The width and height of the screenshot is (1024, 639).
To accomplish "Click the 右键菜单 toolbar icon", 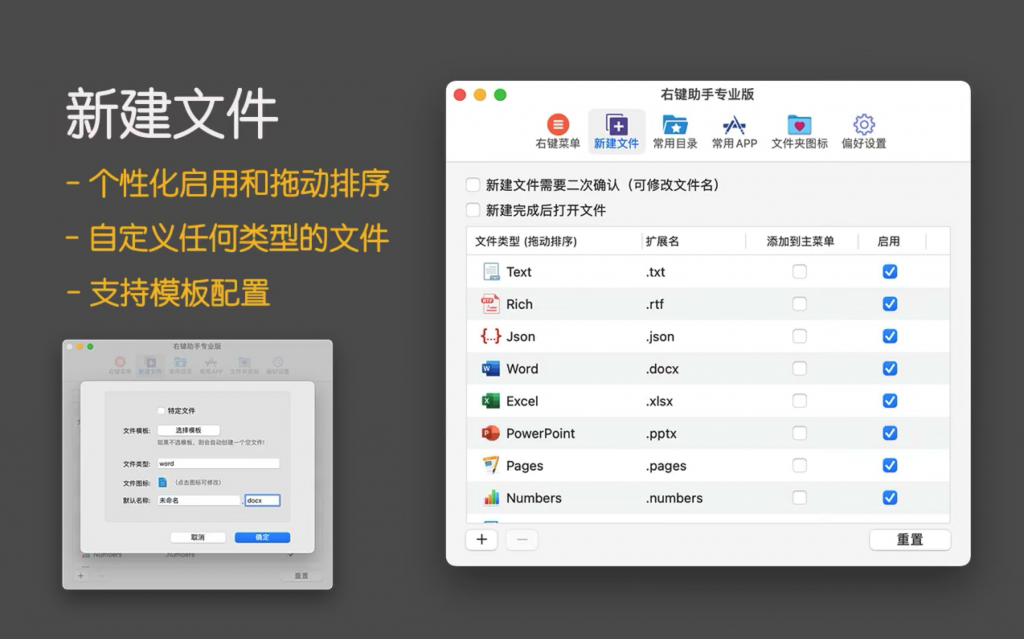I will (557, 125).
